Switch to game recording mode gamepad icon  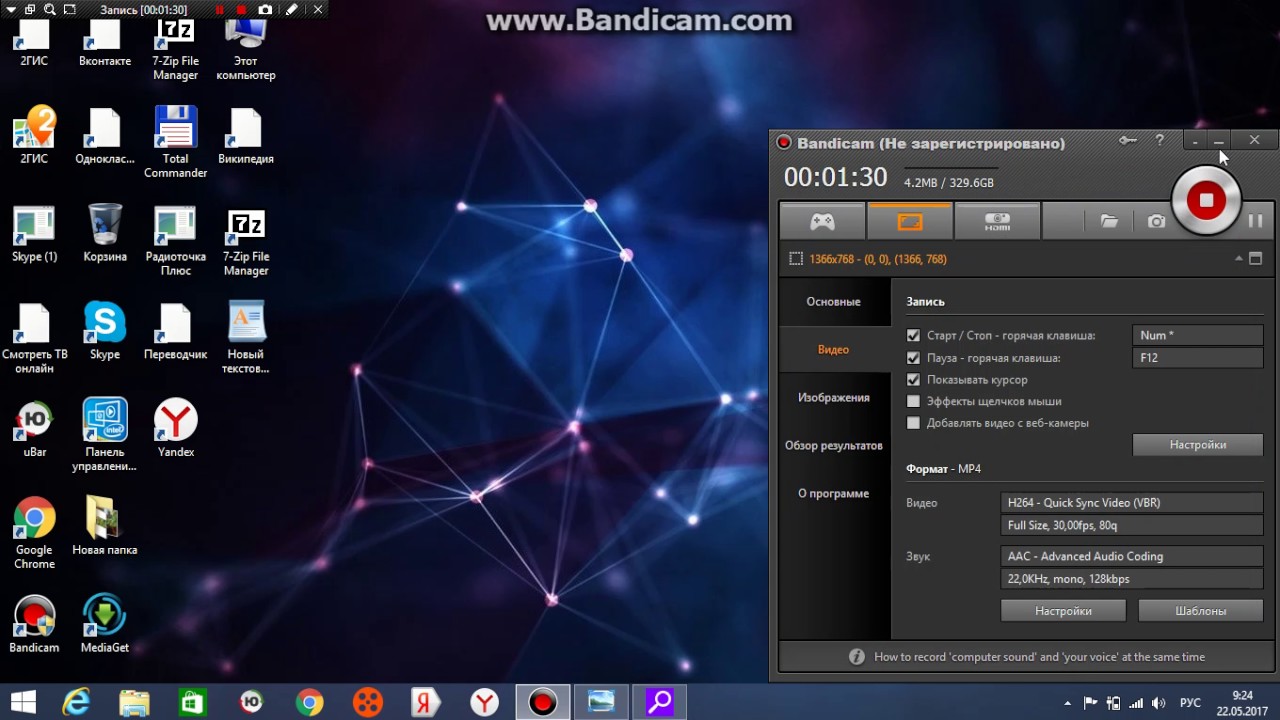point(822,221)
